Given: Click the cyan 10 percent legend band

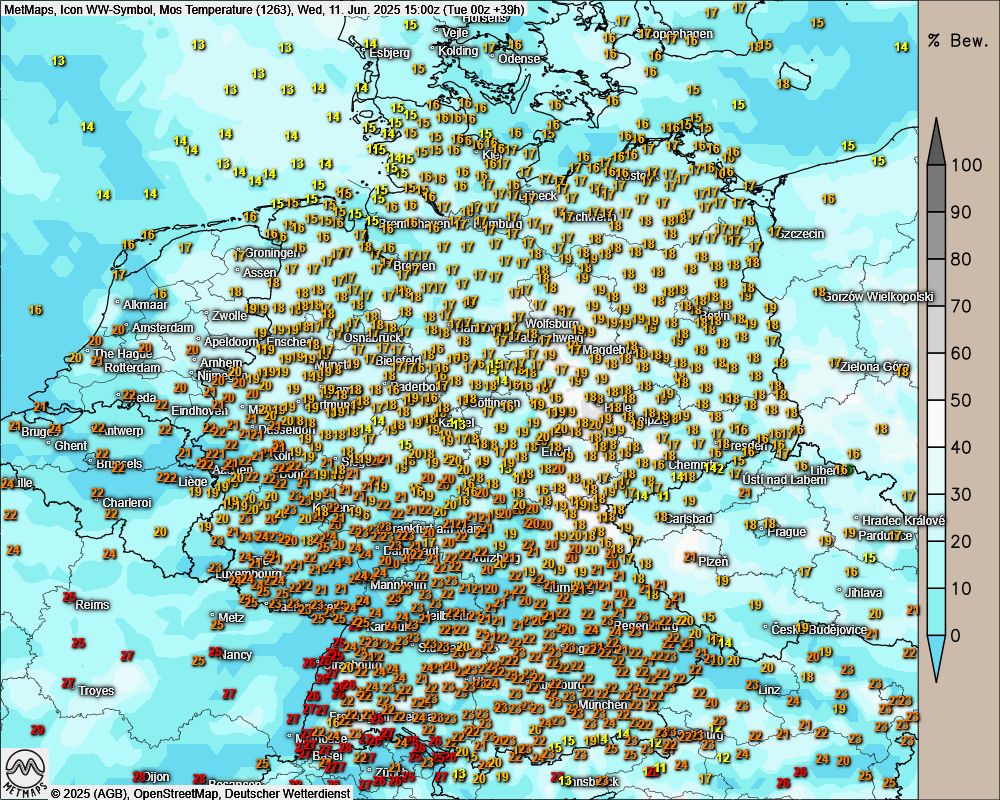Looking at the screenshot, I should click(x=936, y=588).
